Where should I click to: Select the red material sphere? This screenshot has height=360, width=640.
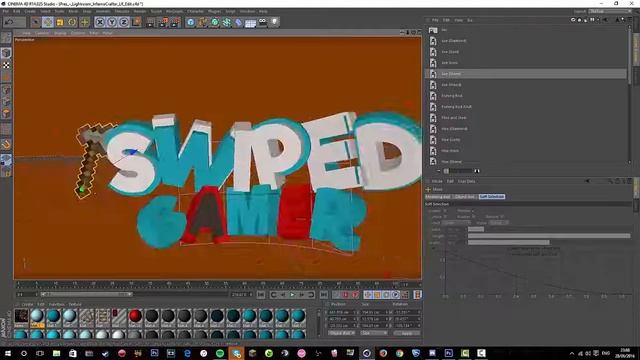coord(135,316)
